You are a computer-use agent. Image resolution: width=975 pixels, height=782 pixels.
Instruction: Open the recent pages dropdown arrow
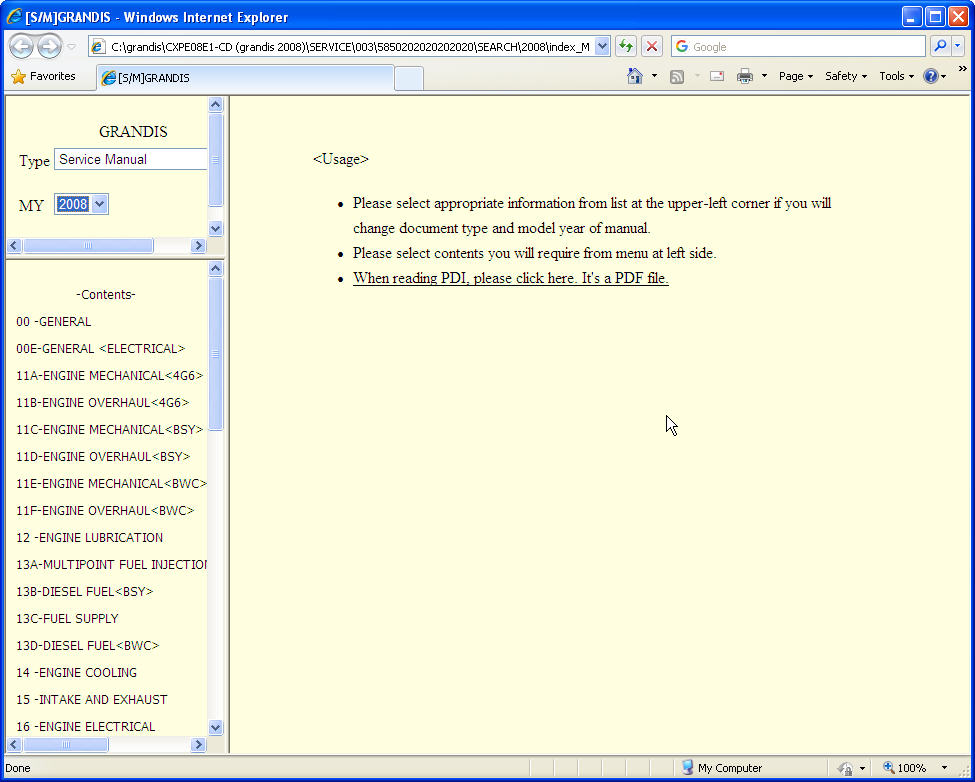tap(72, 47)
